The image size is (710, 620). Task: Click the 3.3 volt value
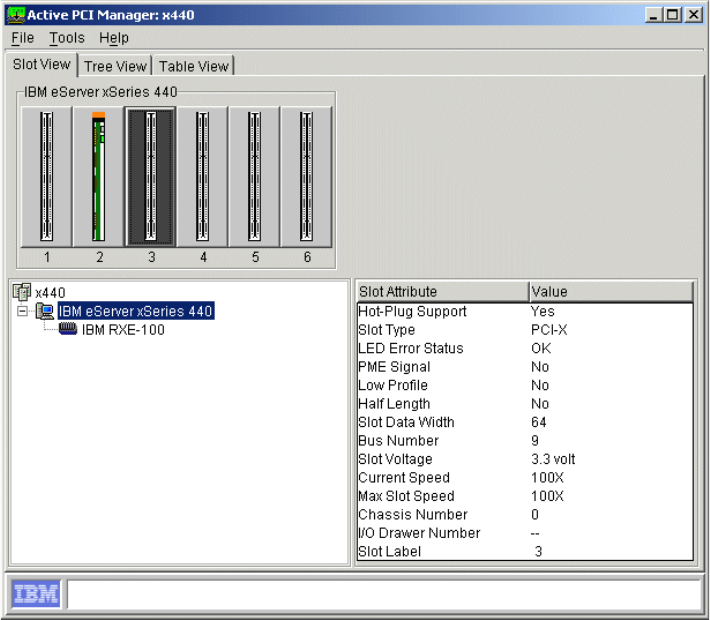point(553,459)
